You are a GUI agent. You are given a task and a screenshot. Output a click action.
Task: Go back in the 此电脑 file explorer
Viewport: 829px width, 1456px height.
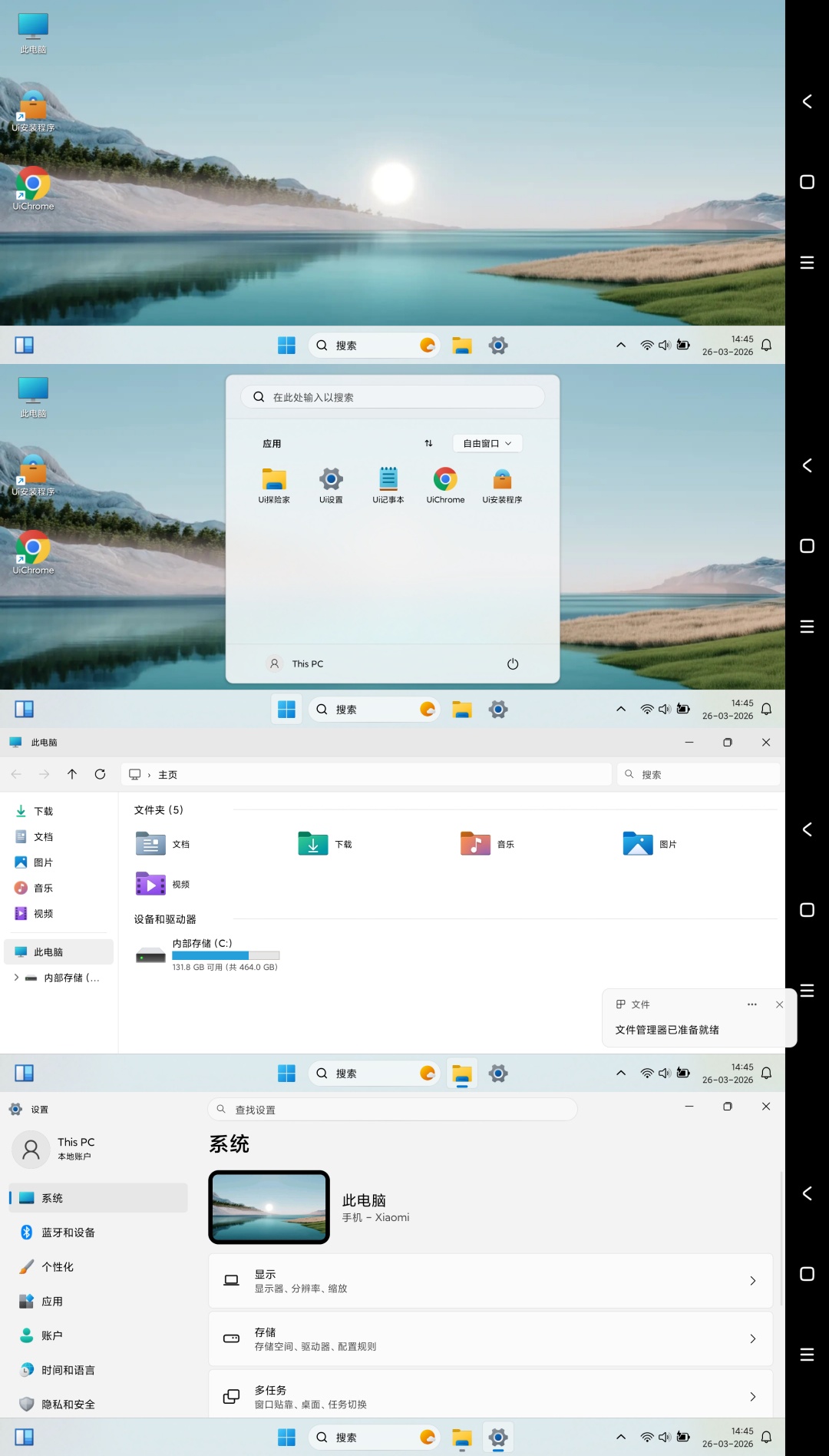16,774
